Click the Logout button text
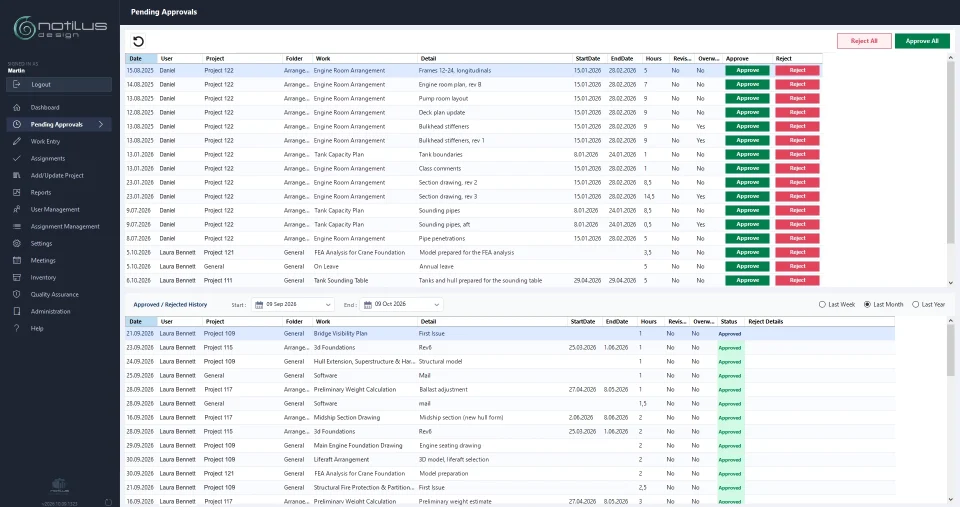Screen dimensions: 960x507 41,84
